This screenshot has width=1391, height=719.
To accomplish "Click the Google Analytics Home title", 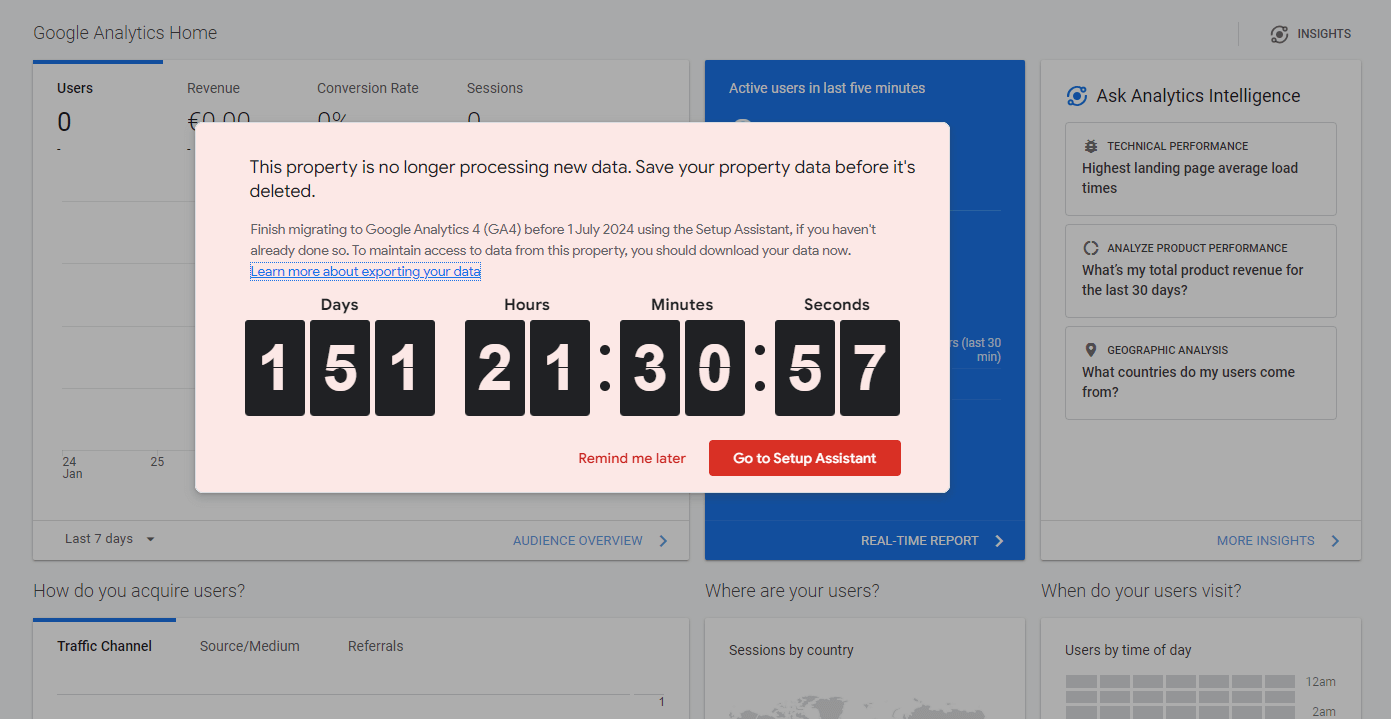I will click(x=125, y=33).
